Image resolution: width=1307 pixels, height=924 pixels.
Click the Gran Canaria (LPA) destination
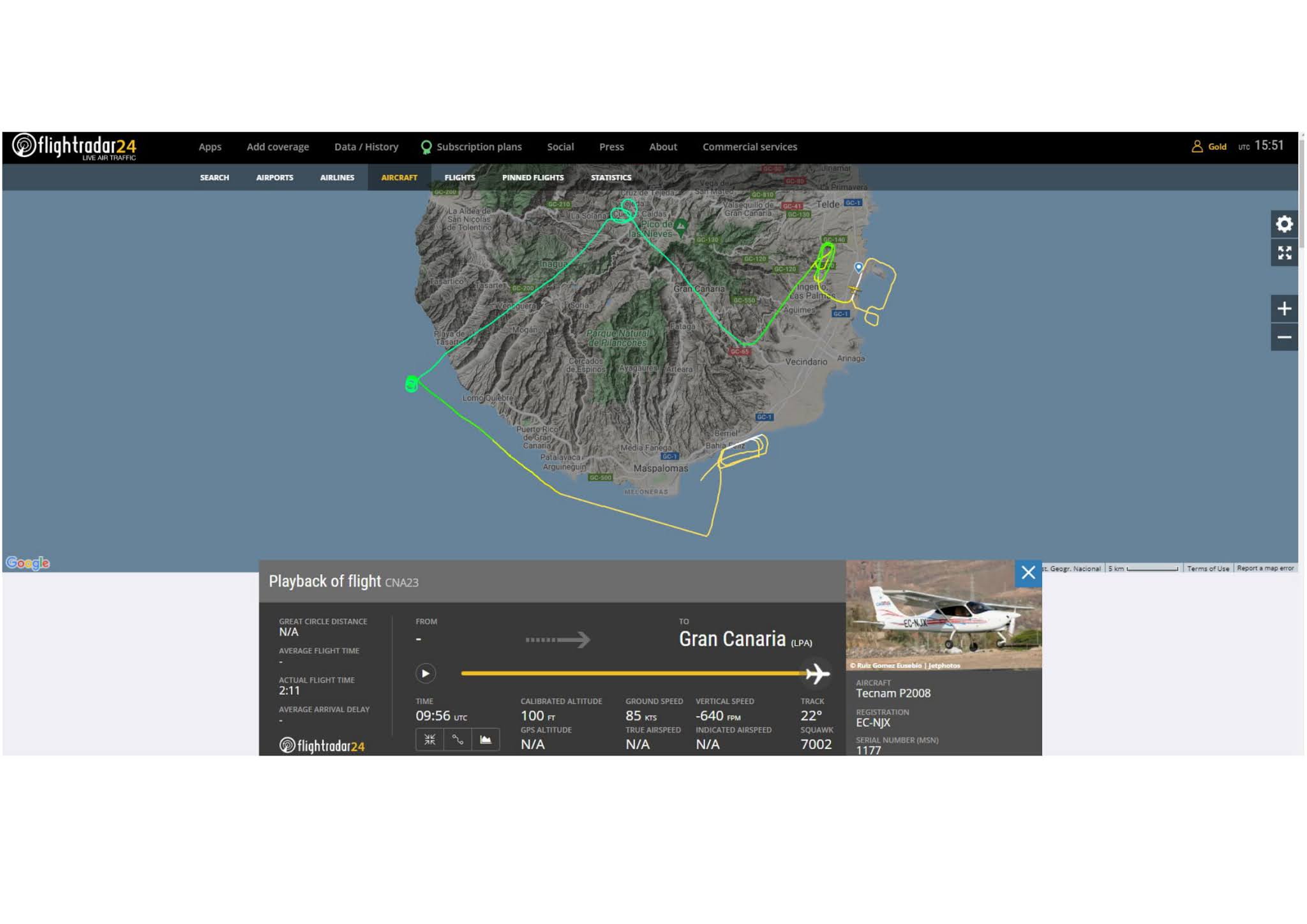point(745,639)
